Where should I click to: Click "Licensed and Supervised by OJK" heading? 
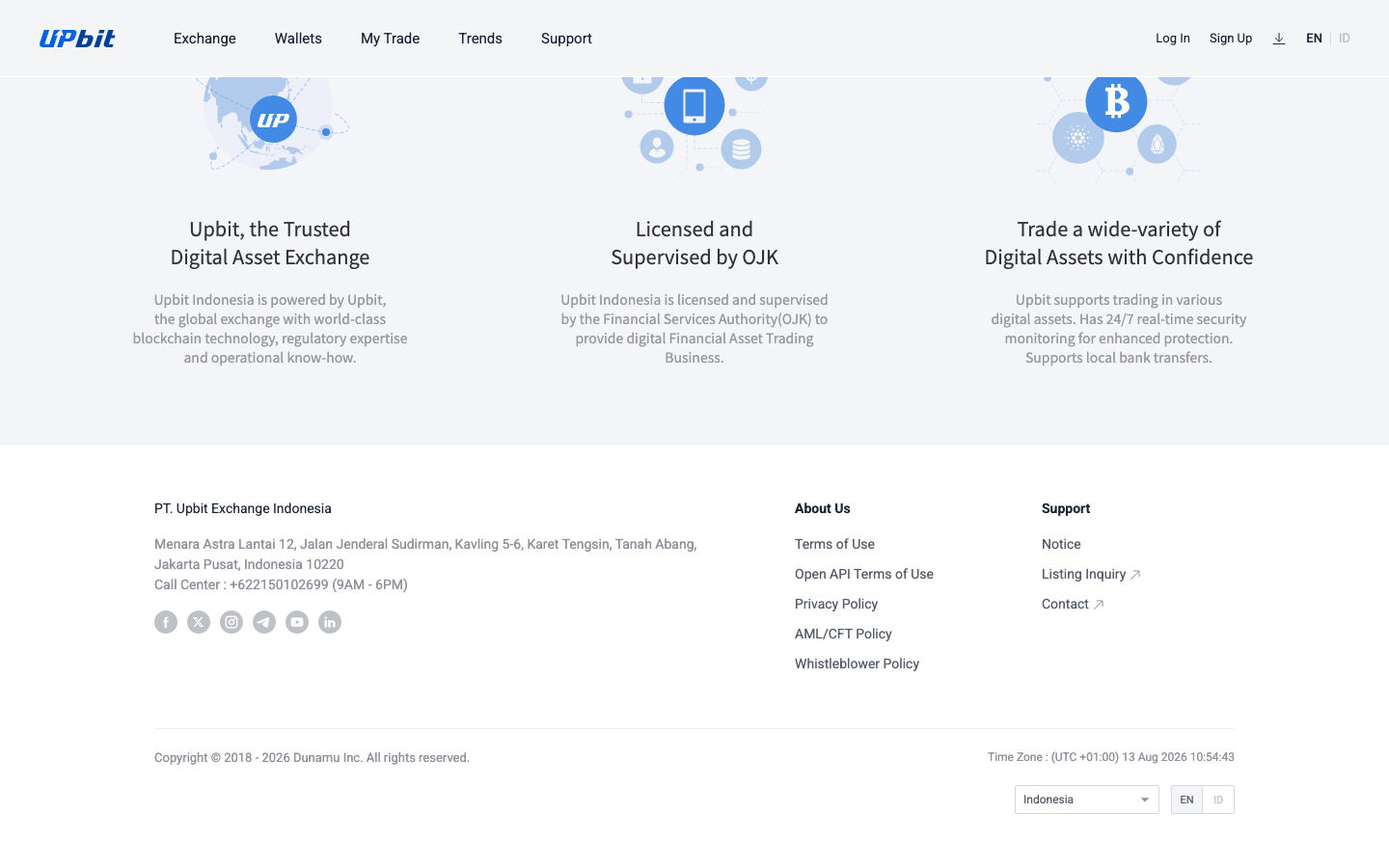[694, 243]
